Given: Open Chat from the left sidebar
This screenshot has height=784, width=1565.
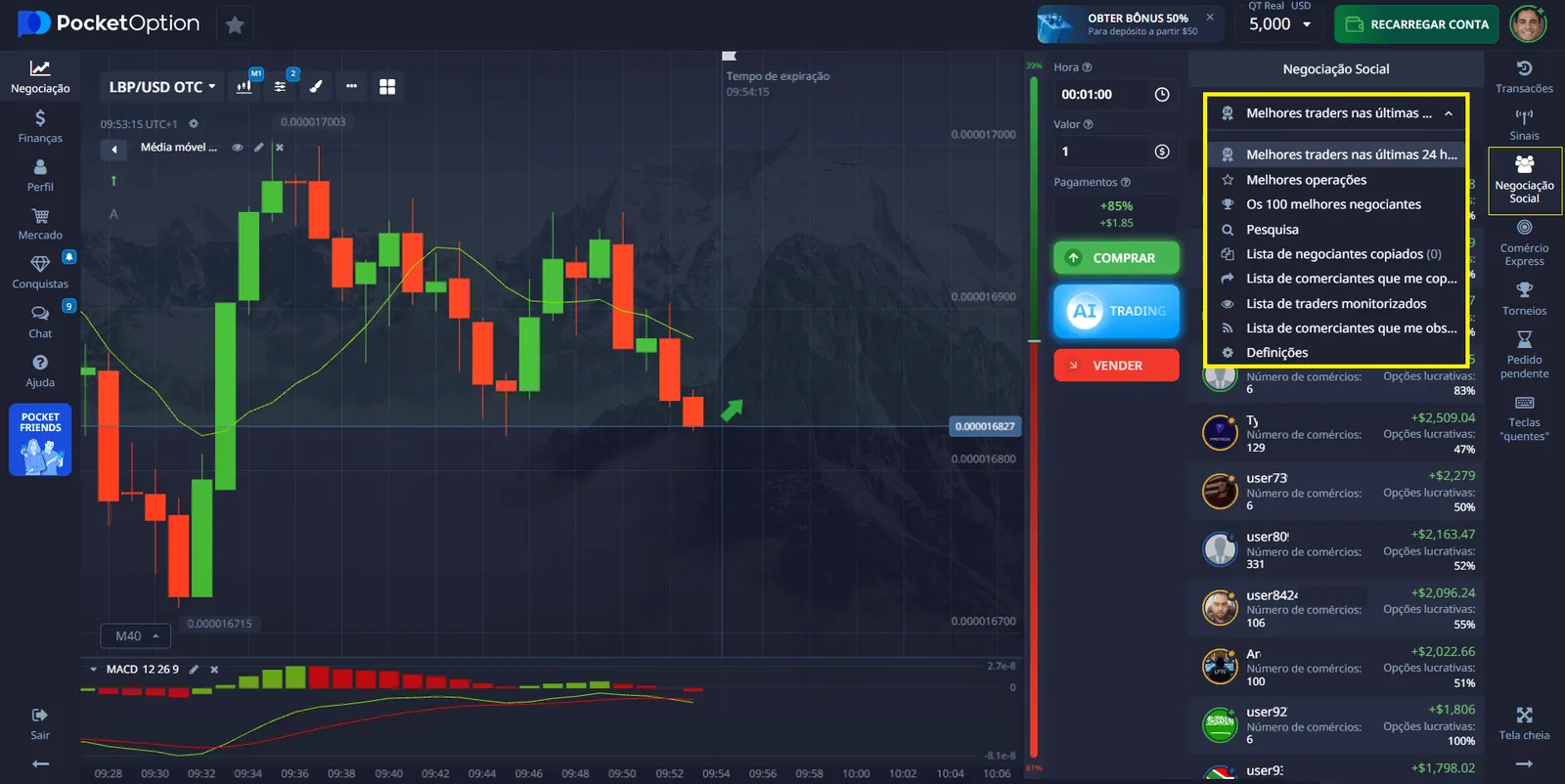Looking at the screenshot, I should pos(40,321).
